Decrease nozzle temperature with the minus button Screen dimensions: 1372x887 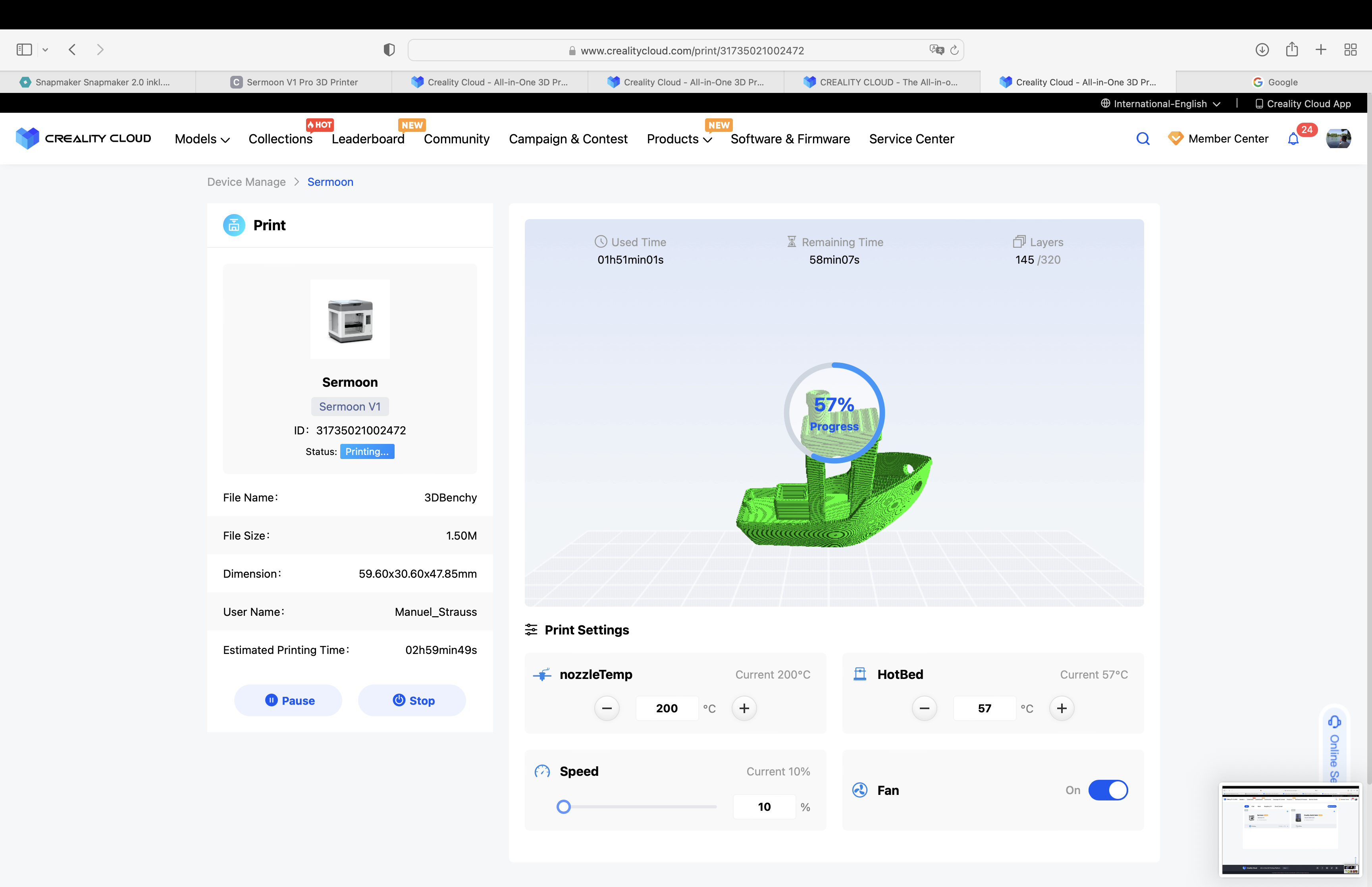[x=607, y=708]
